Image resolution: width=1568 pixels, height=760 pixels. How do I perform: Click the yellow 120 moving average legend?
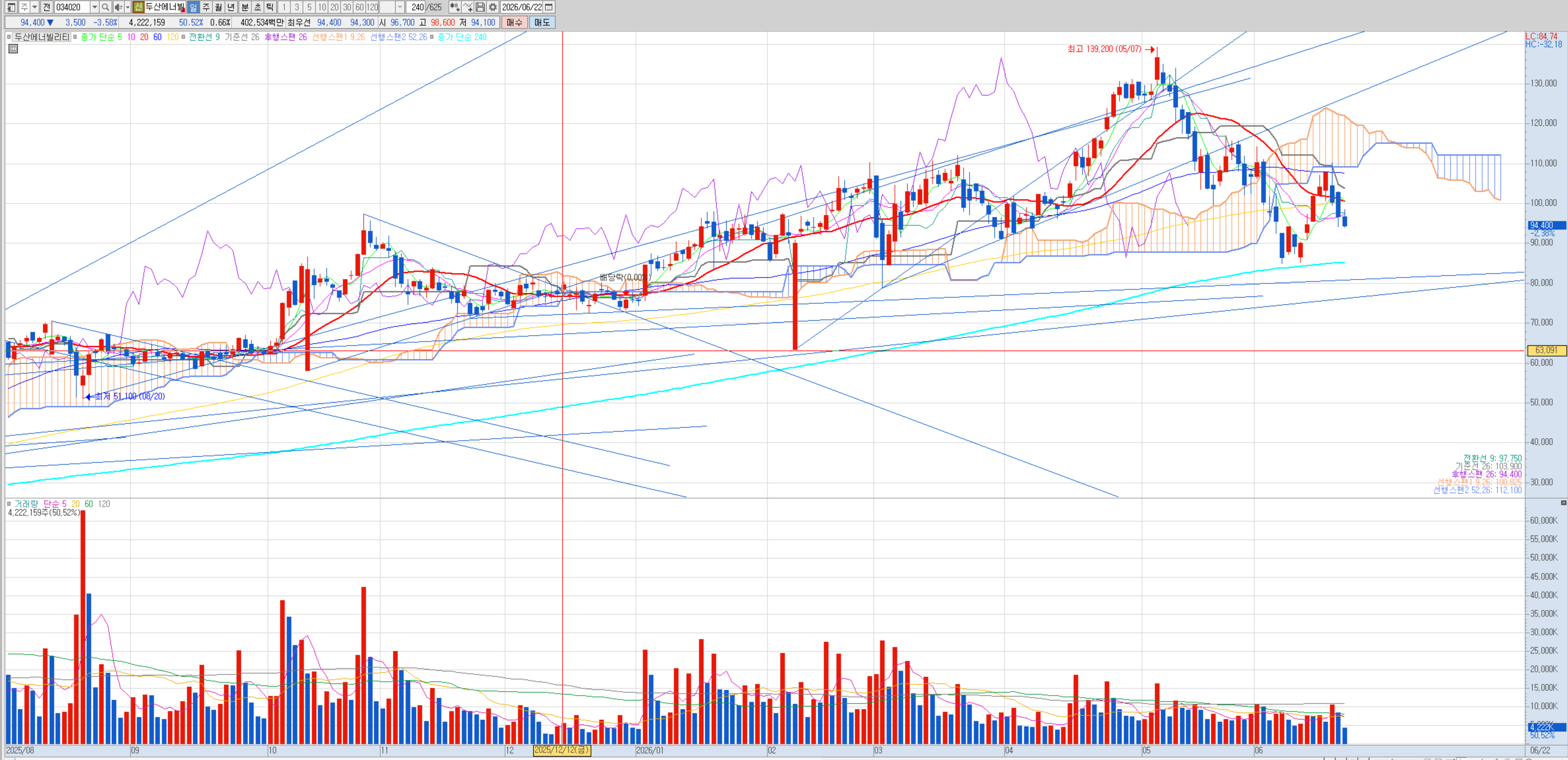click(173, 37)
